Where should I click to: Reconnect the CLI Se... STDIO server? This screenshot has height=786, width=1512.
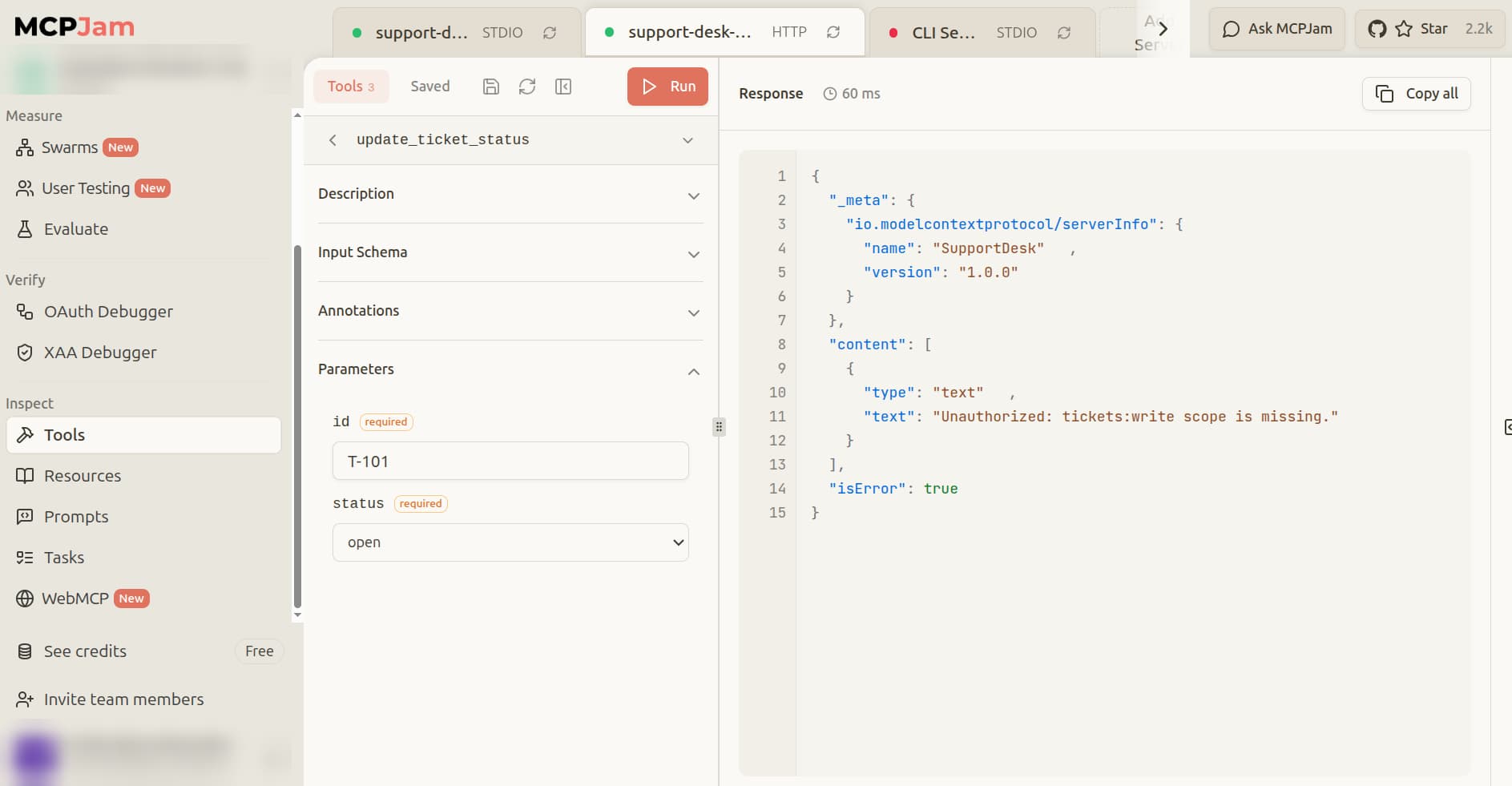(1064, 33)
